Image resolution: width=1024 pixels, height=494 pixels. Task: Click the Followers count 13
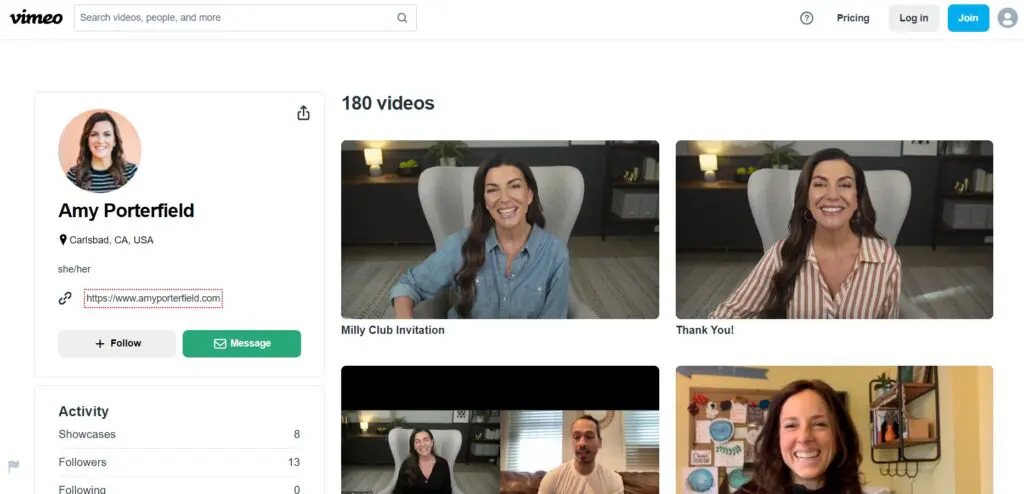[294, 462]
